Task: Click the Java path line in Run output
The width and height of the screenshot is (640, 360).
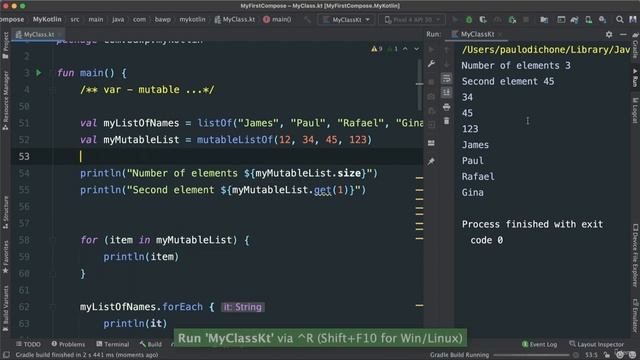Action: point(546,50)
